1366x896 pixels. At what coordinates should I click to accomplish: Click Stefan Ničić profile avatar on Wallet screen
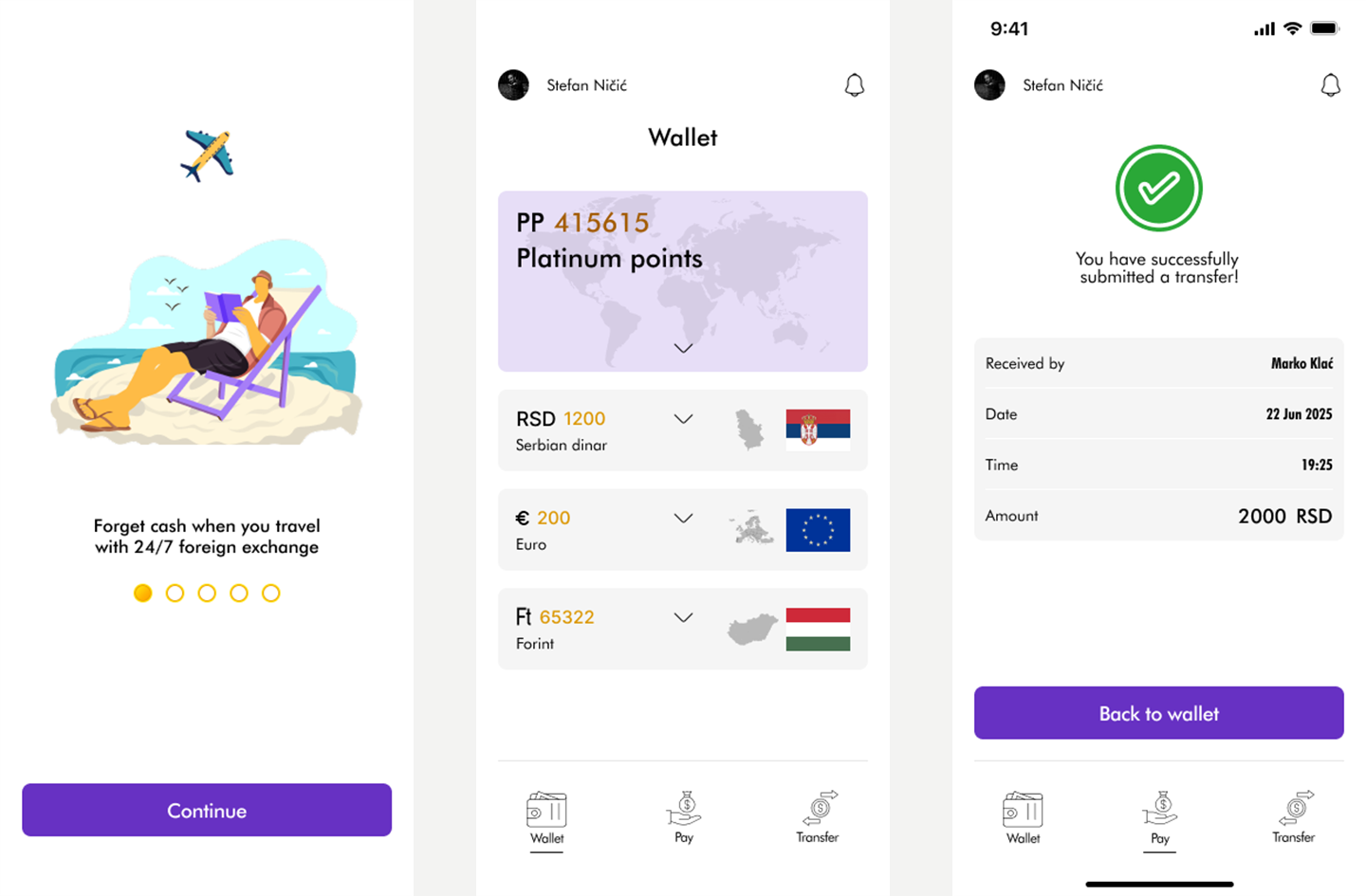pos(513,85)
